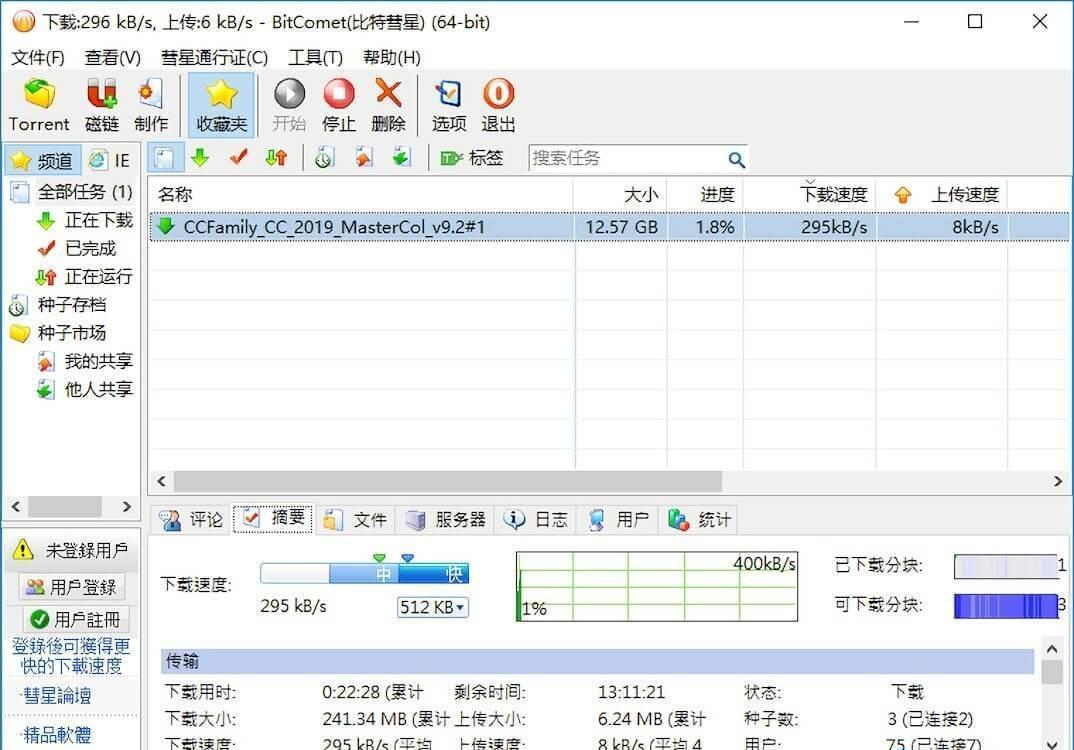Sort by 进度 column header
1074x750 pixels.
pyautogui.click(x=705, y=195)
